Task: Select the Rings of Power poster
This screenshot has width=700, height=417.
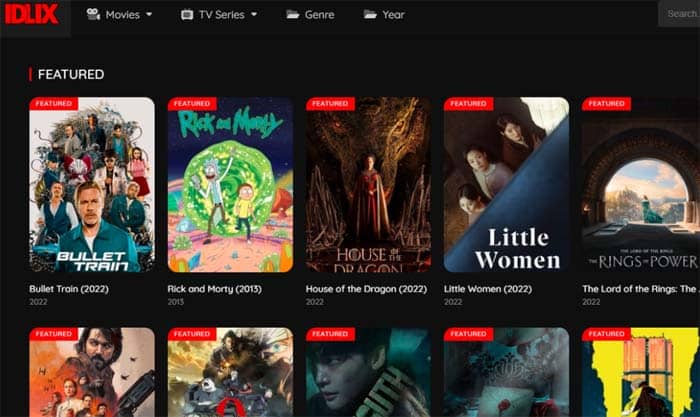Action: (640, 185)
